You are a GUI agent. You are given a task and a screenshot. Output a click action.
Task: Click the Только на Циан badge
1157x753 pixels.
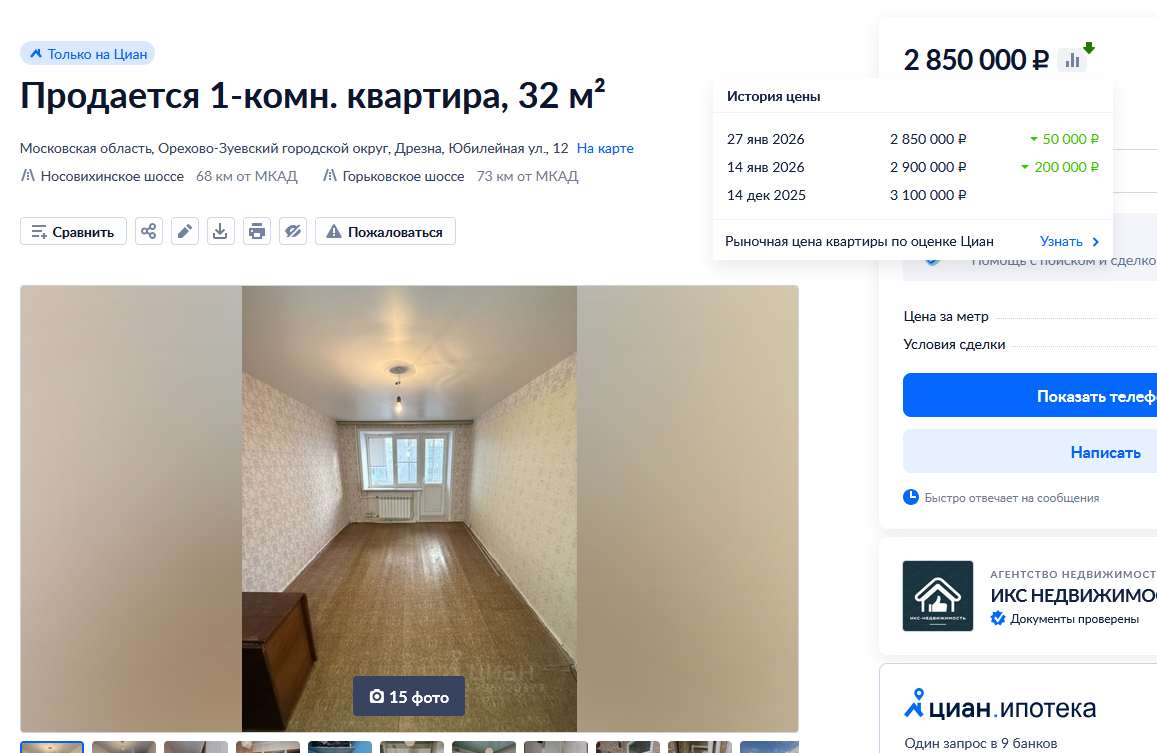coord(87,54)
